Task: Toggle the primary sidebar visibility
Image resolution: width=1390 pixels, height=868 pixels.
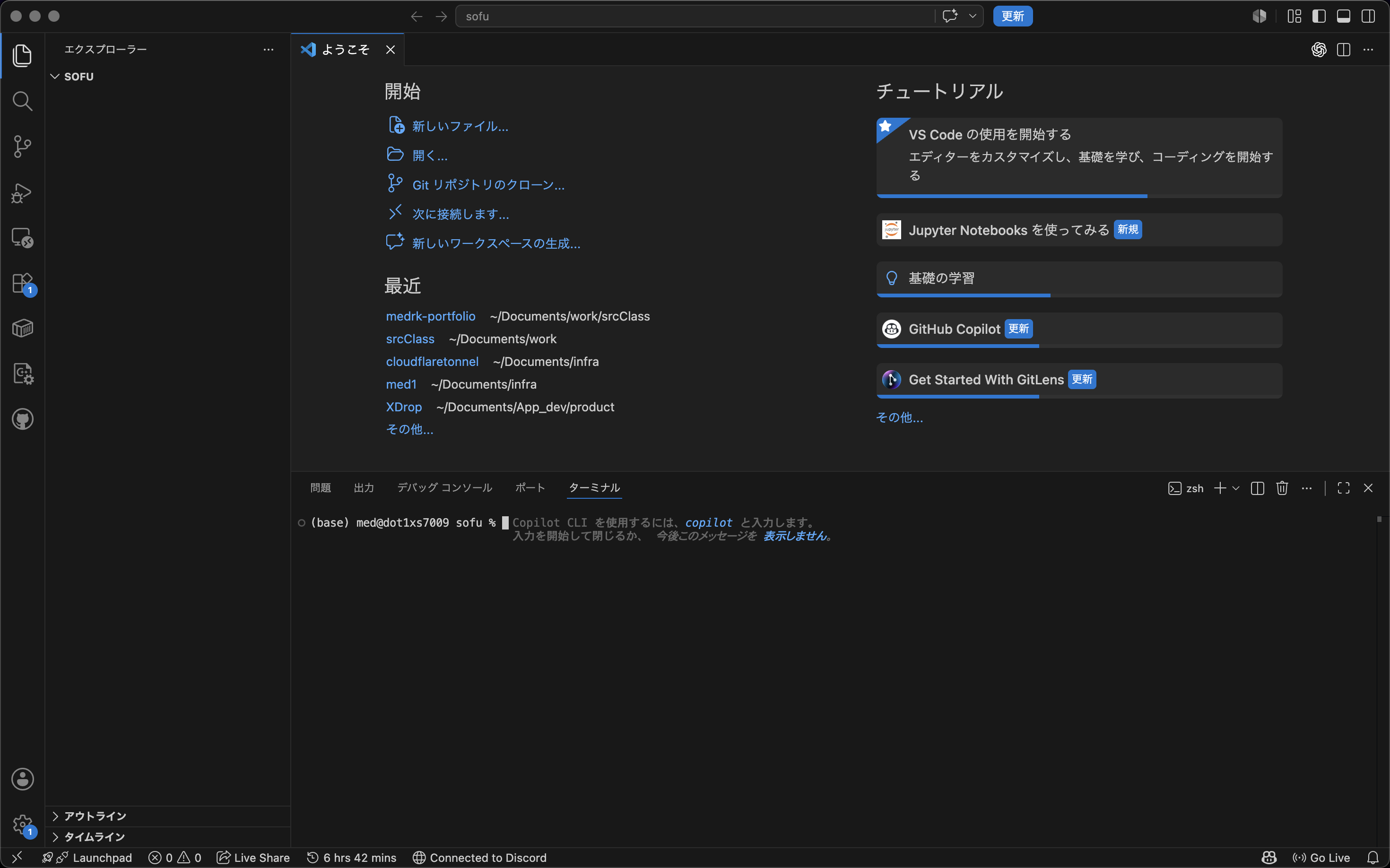Action: (x=1319, y=16)
